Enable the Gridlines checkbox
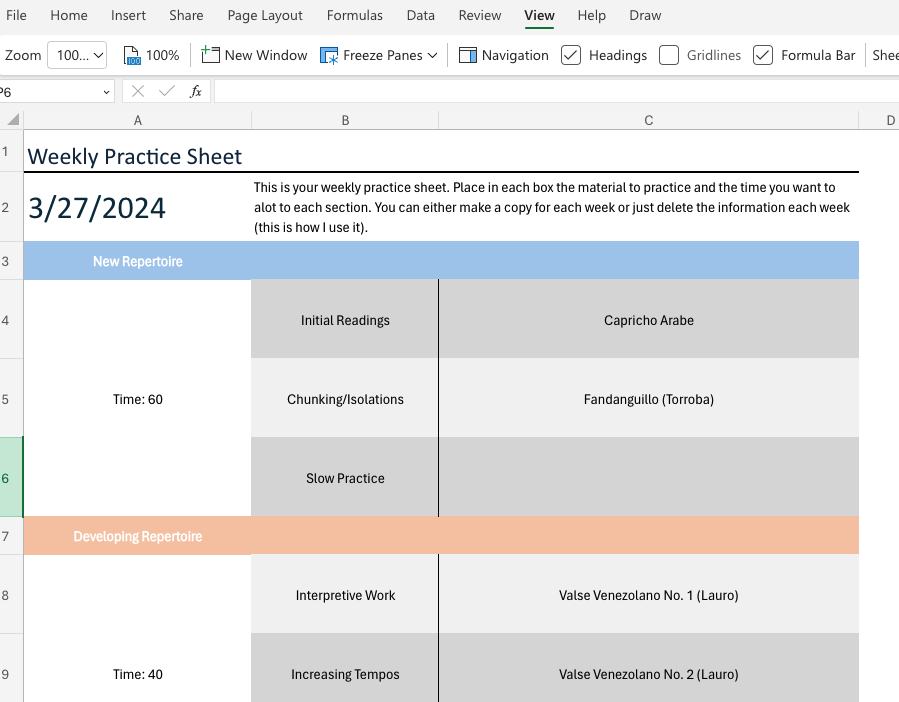 pos(669,56)
